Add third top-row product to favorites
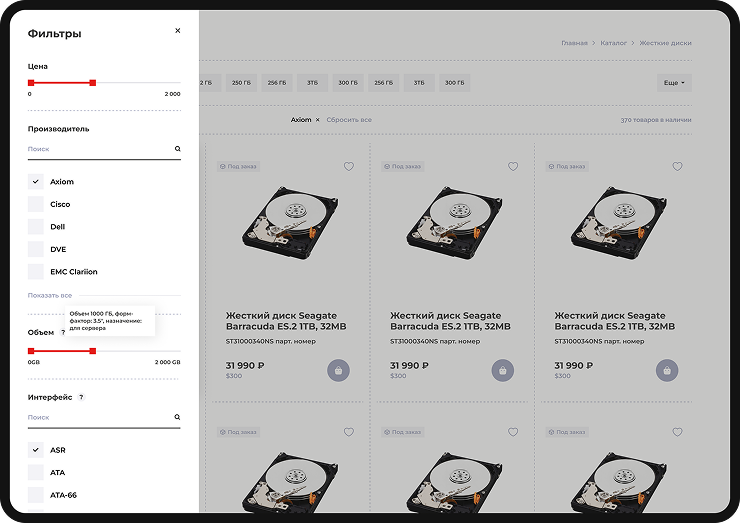Image resolution: width=740 pixels, height=523 pixels. point(677,166)
